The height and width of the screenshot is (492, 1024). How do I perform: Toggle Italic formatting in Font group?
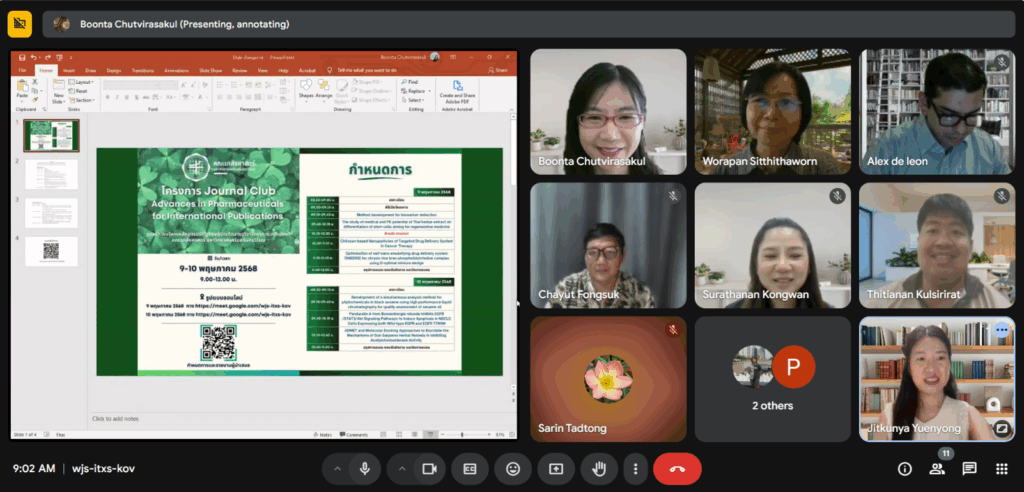click(117, 97)
